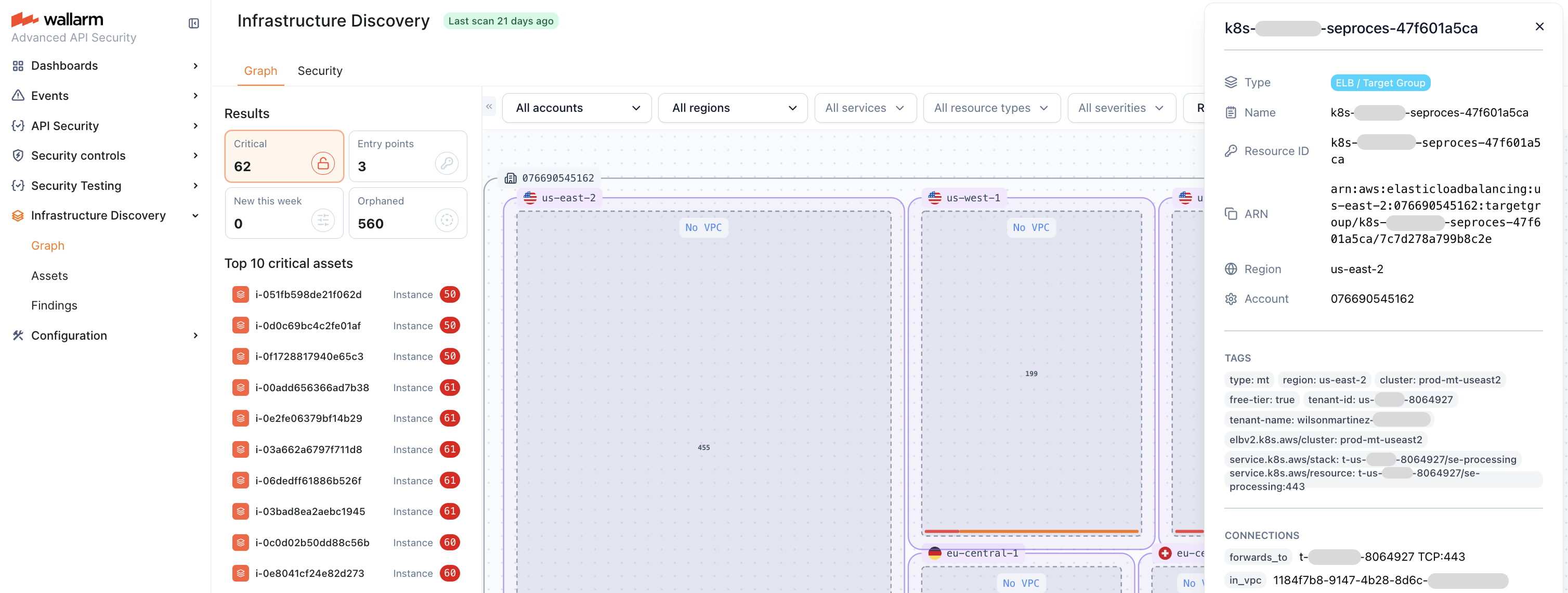Viewport: 1568px width, 593px height.
Task: Click the cluster: prod-mt-useast2 tag
Action: pos(1440,380)
